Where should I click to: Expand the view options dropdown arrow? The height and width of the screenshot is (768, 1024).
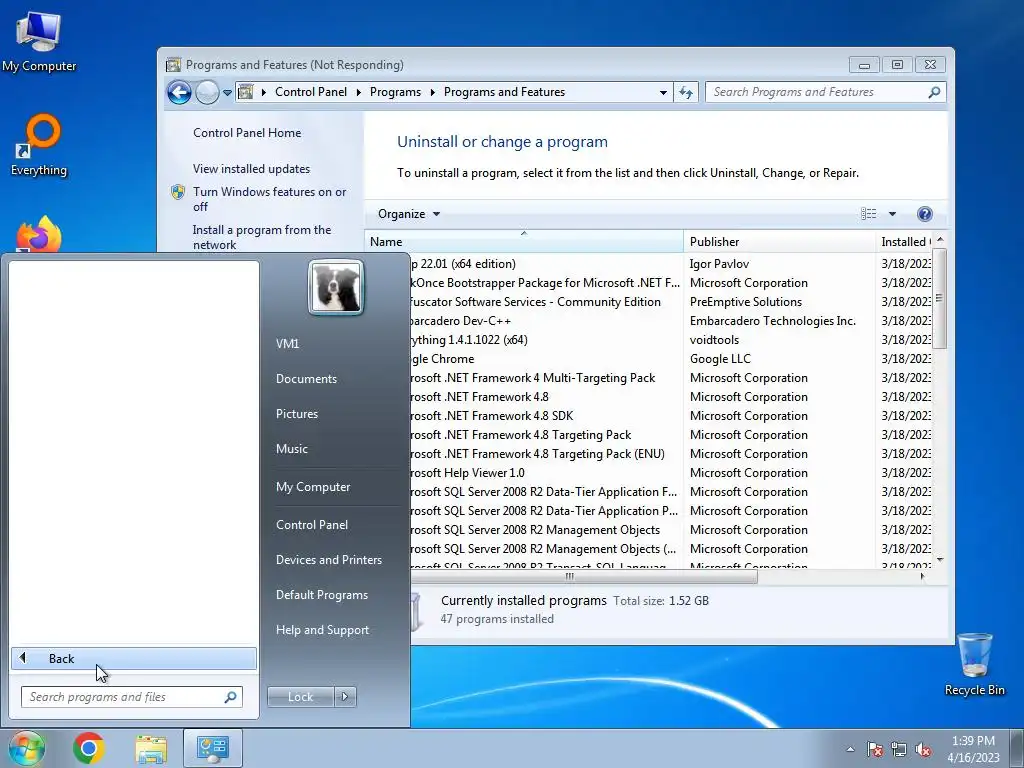tap(892, 214)
